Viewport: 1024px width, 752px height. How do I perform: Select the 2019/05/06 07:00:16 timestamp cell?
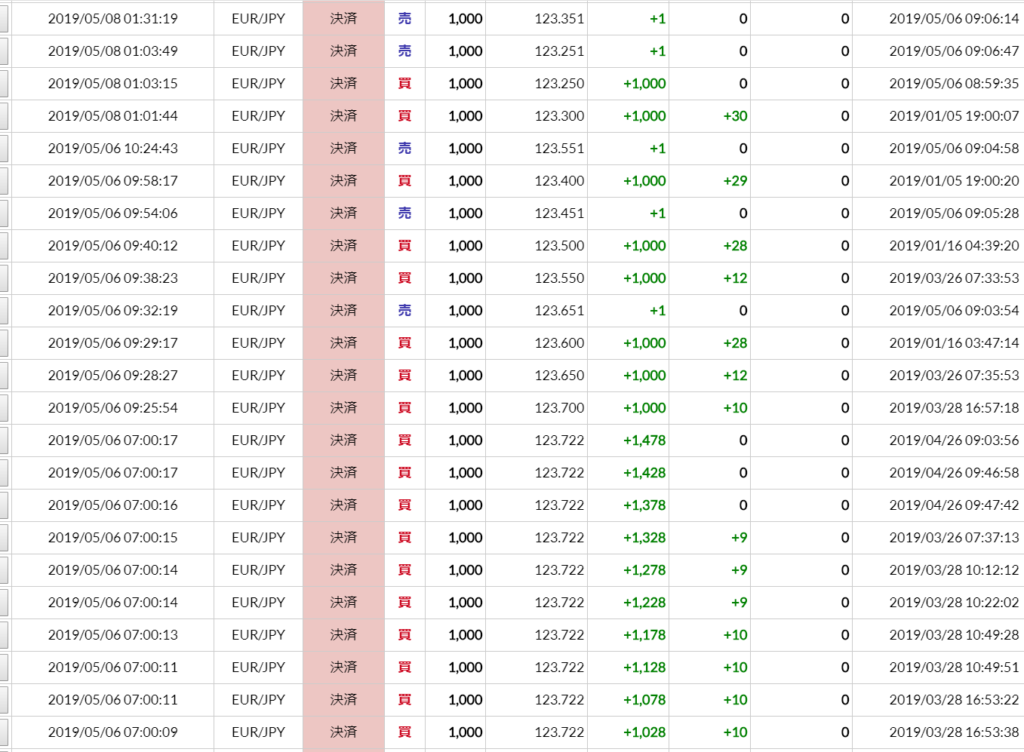[112, 505]
